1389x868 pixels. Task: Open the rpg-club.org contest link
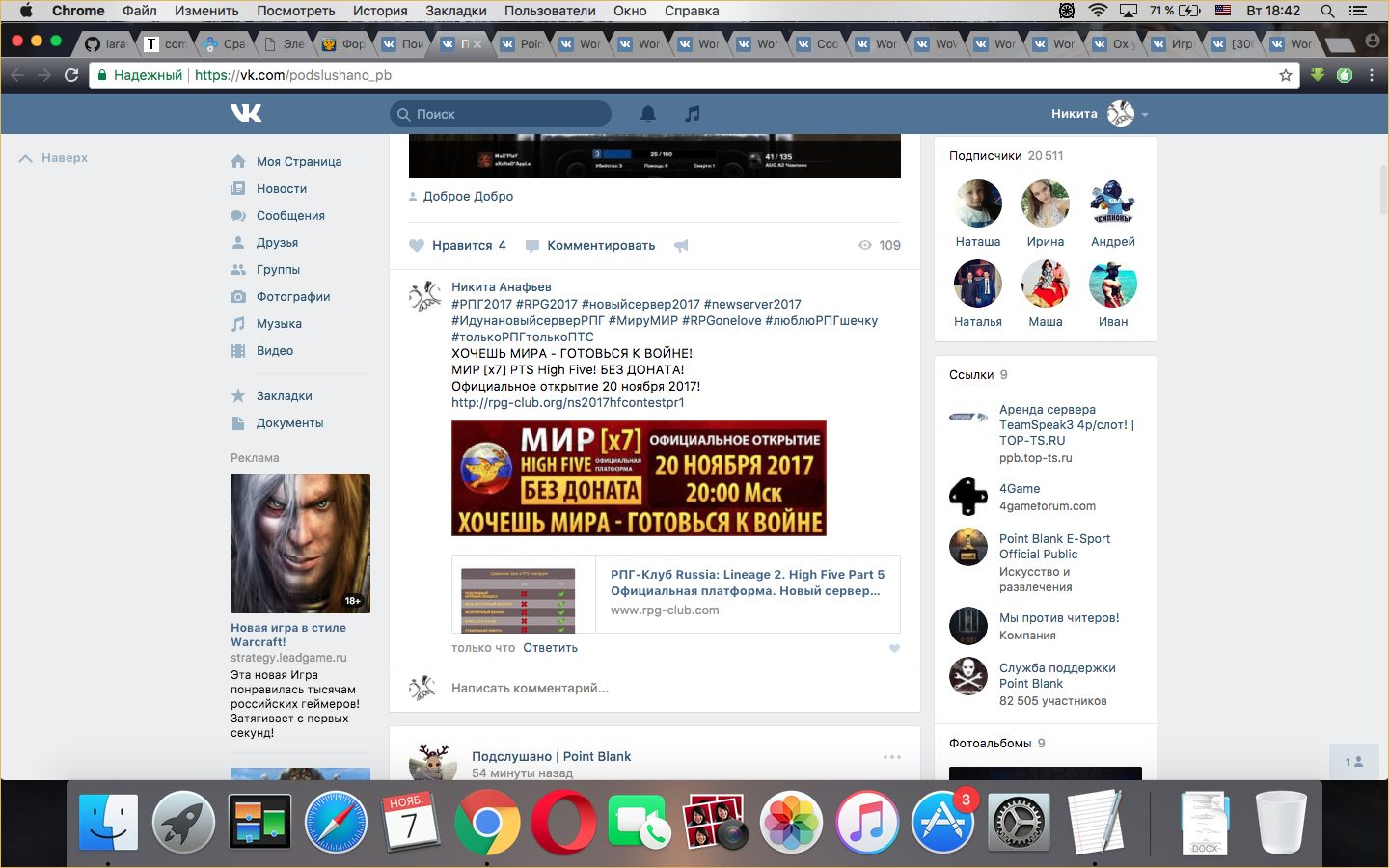(568, 402)
